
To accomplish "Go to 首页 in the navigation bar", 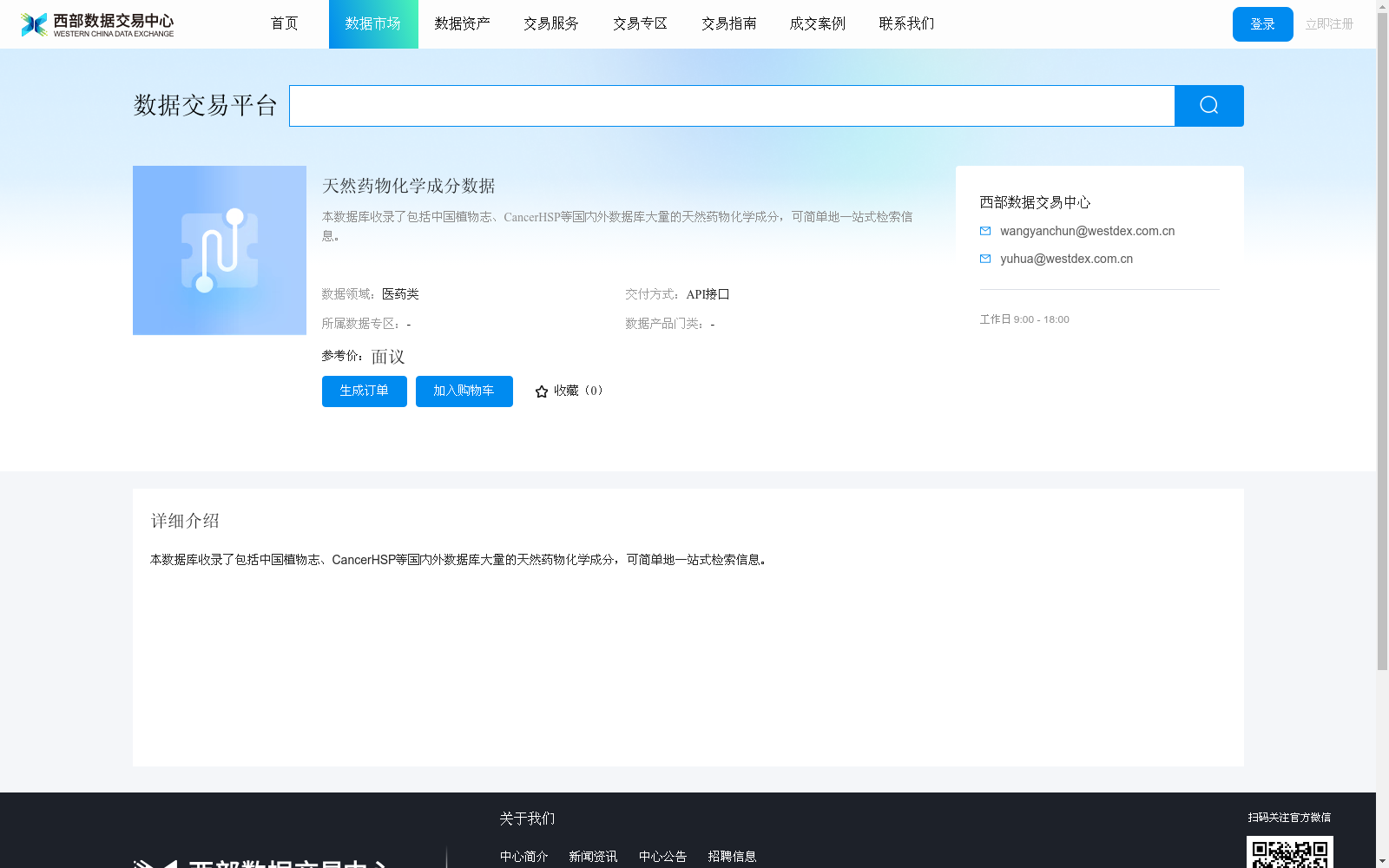I will click(x=285, y=23).
